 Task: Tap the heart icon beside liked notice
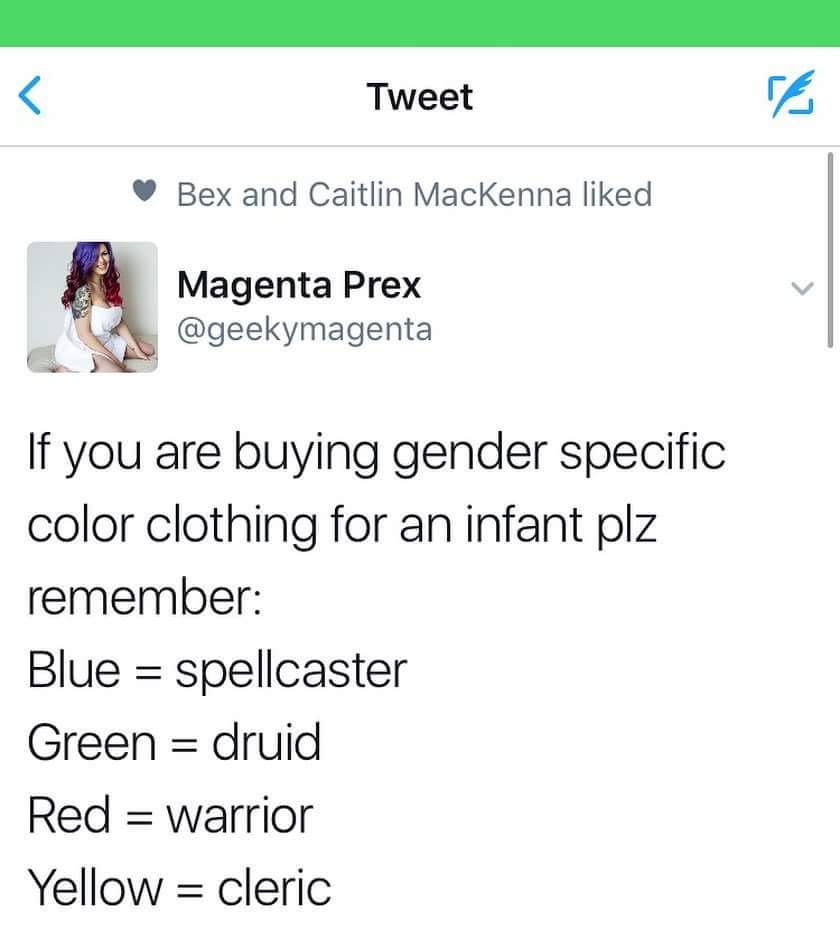point(146,193)
